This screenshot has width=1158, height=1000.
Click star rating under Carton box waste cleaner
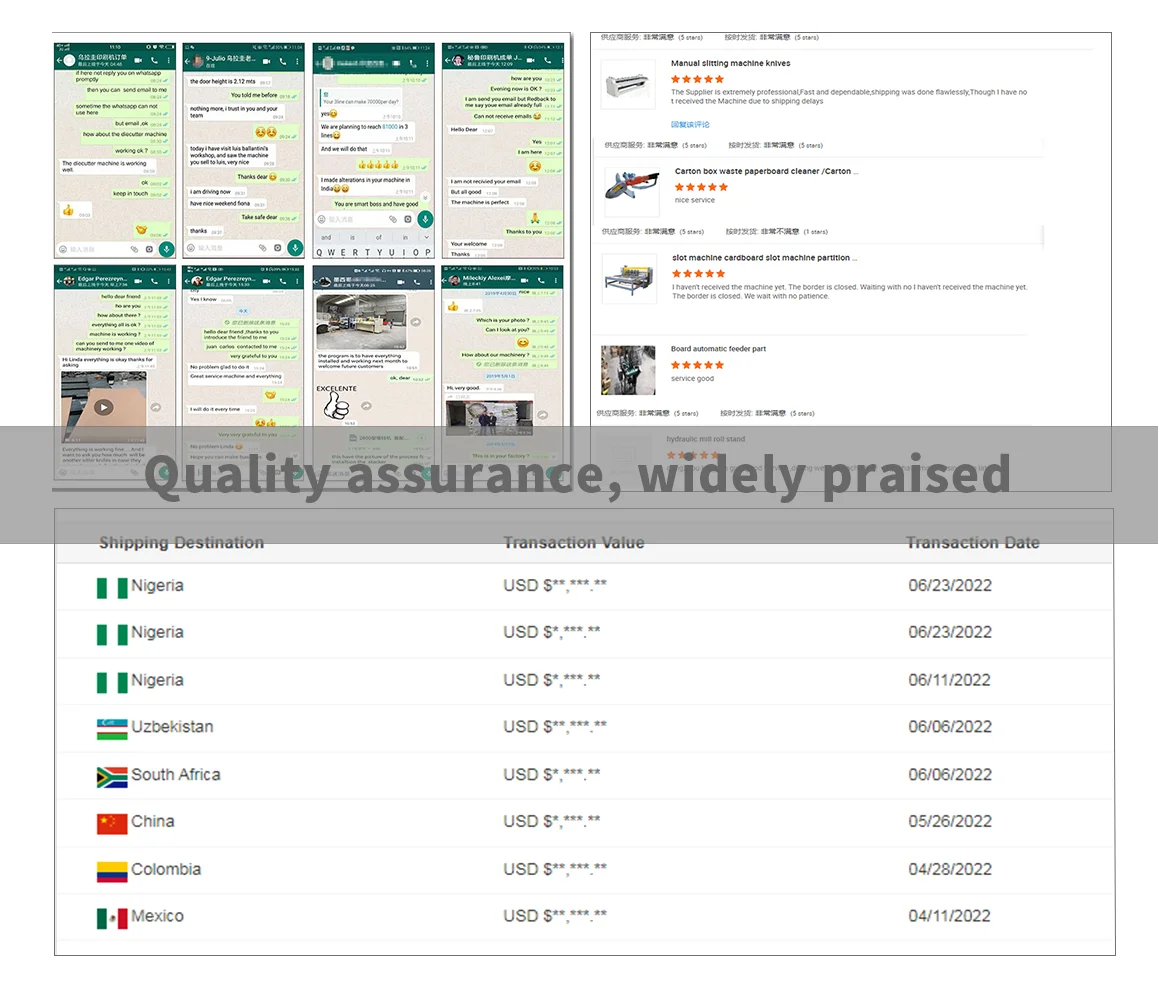point(701,187)
